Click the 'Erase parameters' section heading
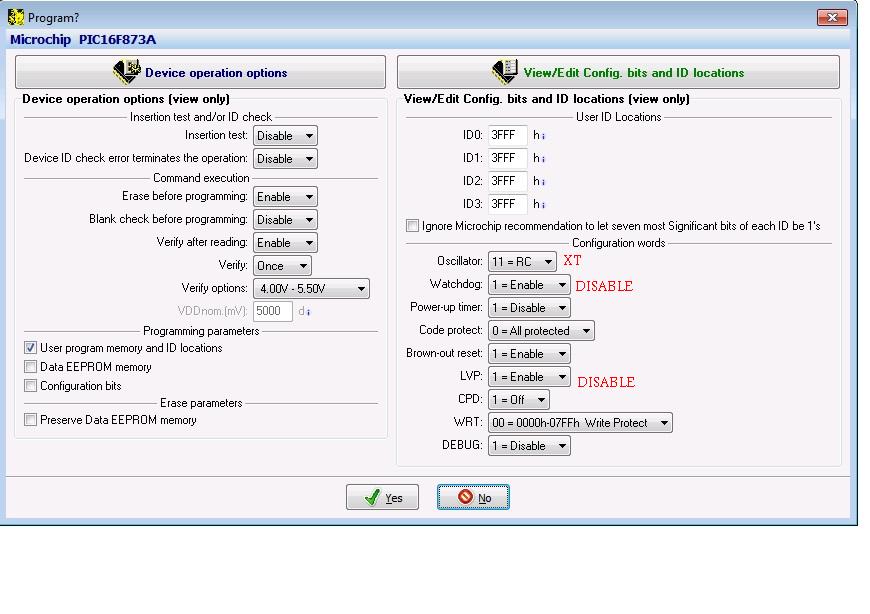 click(x=201, y=403)
